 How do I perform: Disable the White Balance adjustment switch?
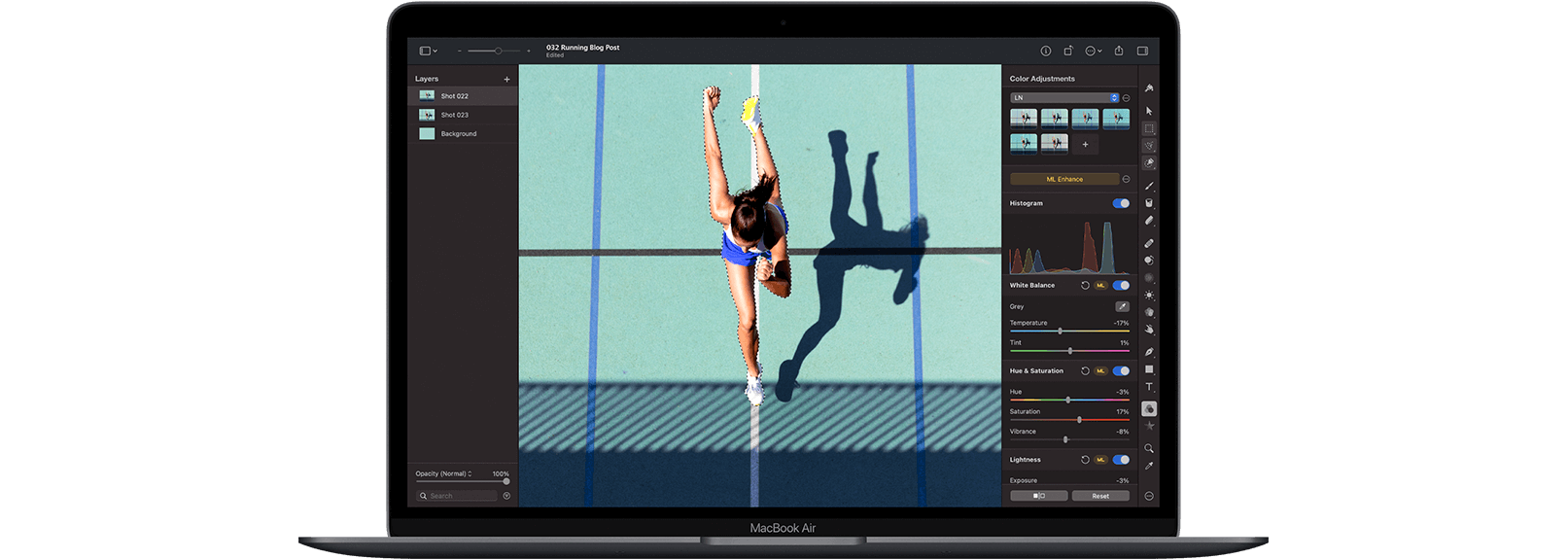(x=1121, y=285)
